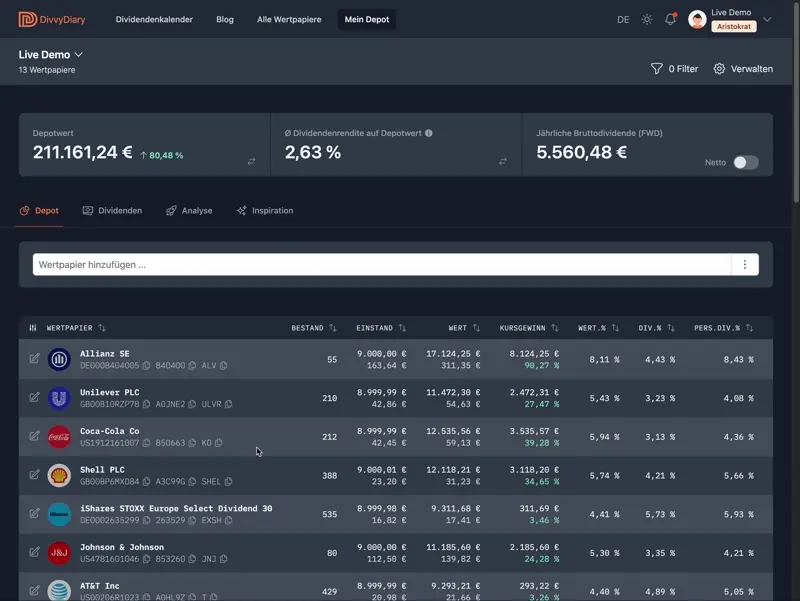This screenshot has width=800, height=601.
Task: Open the three-dot menu beside search field
Action: (x=745, y=265)
